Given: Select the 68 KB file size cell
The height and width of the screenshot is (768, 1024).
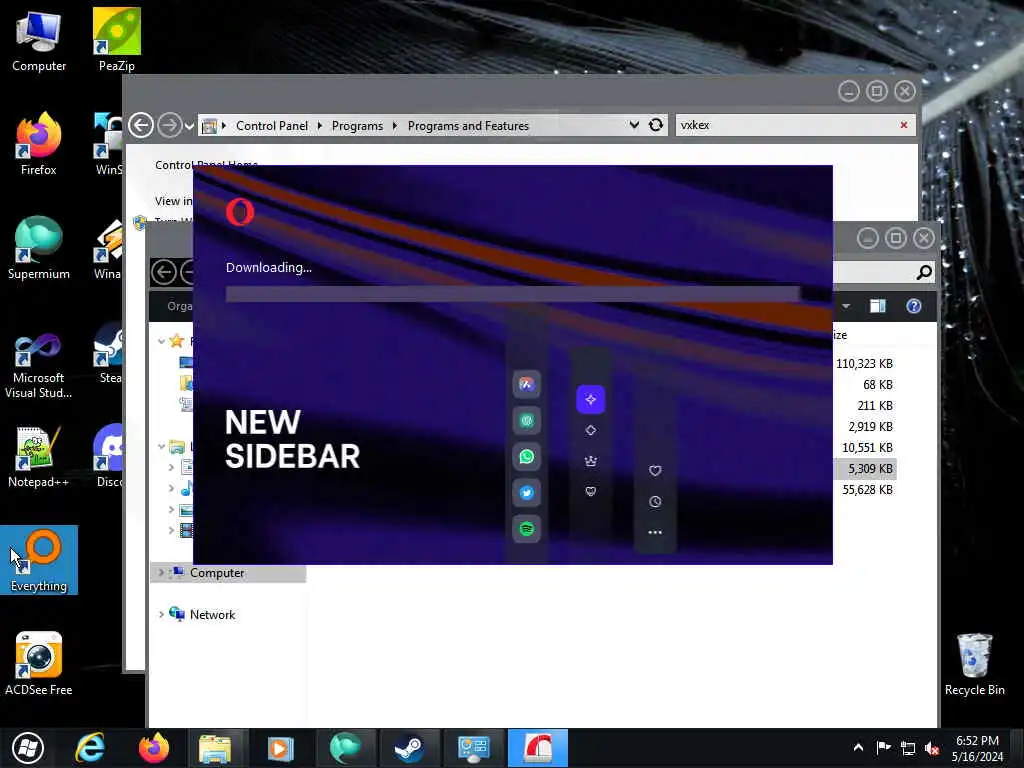Looking at the screenshot, I should pos(878,385).
